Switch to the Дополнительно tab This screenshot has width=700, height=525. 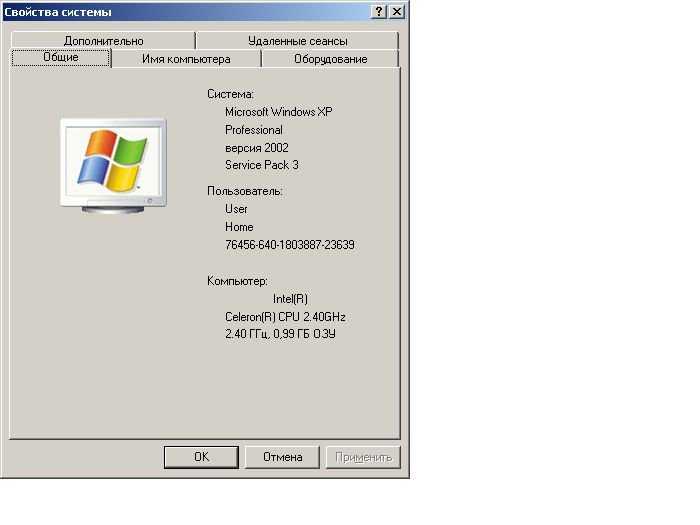(x=103, y=41)
